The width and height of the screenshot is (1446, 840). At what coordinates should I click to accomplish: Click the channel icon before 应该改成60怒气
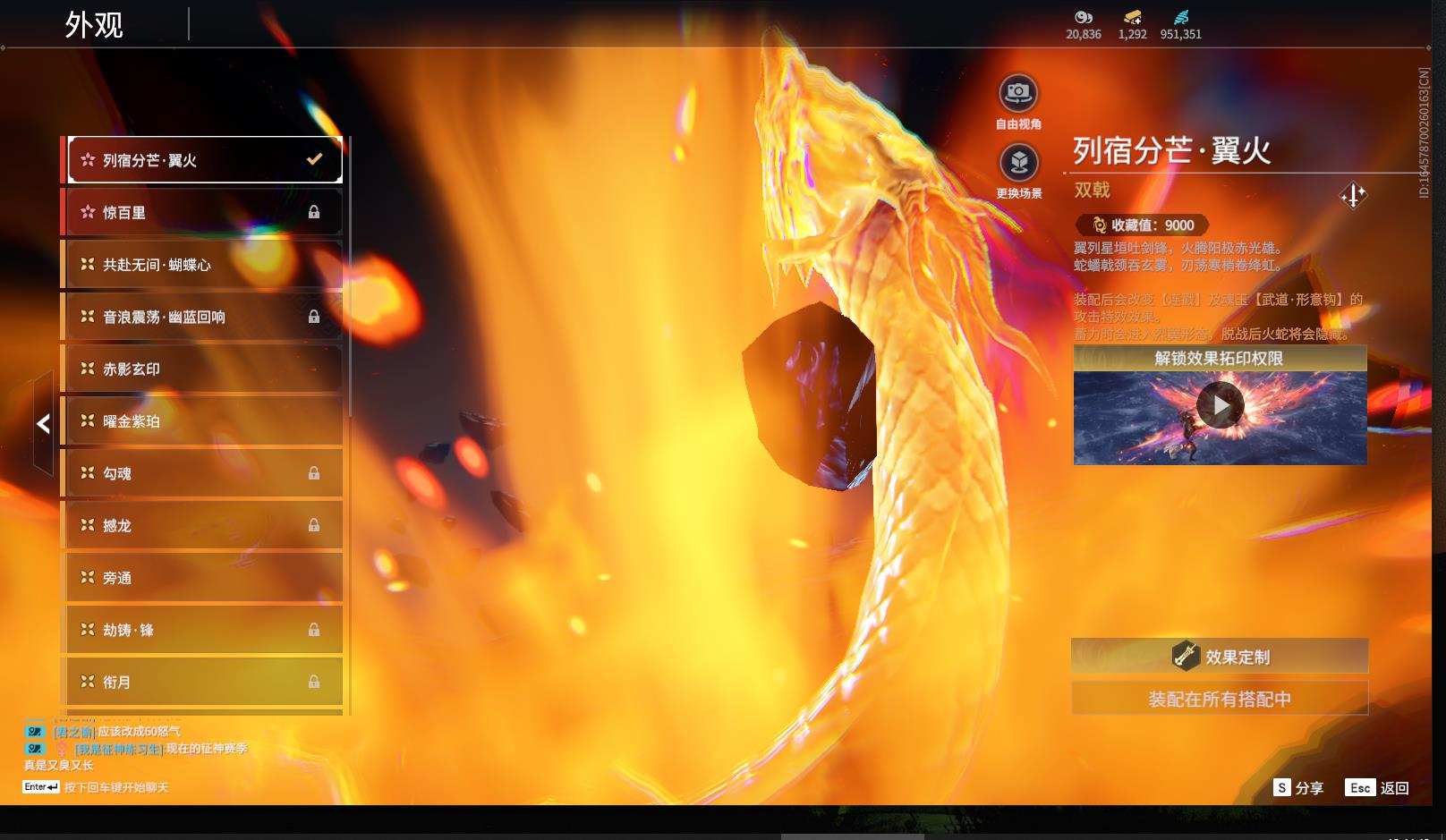[35, 732]
